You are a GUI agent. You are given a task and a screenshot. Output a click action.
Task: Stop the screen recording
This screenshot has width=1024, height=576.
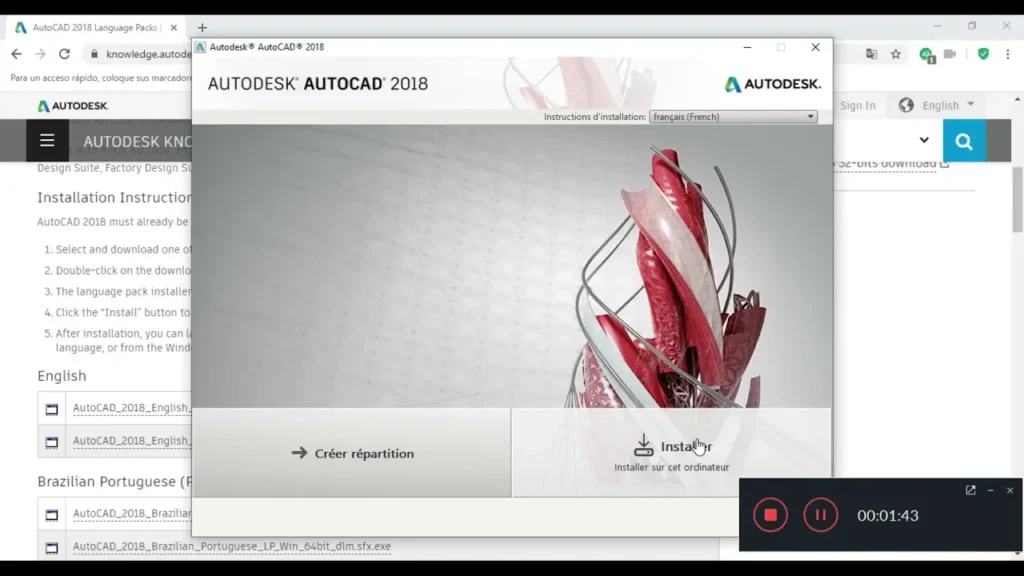pyautogui.click(x=770, y=515)
